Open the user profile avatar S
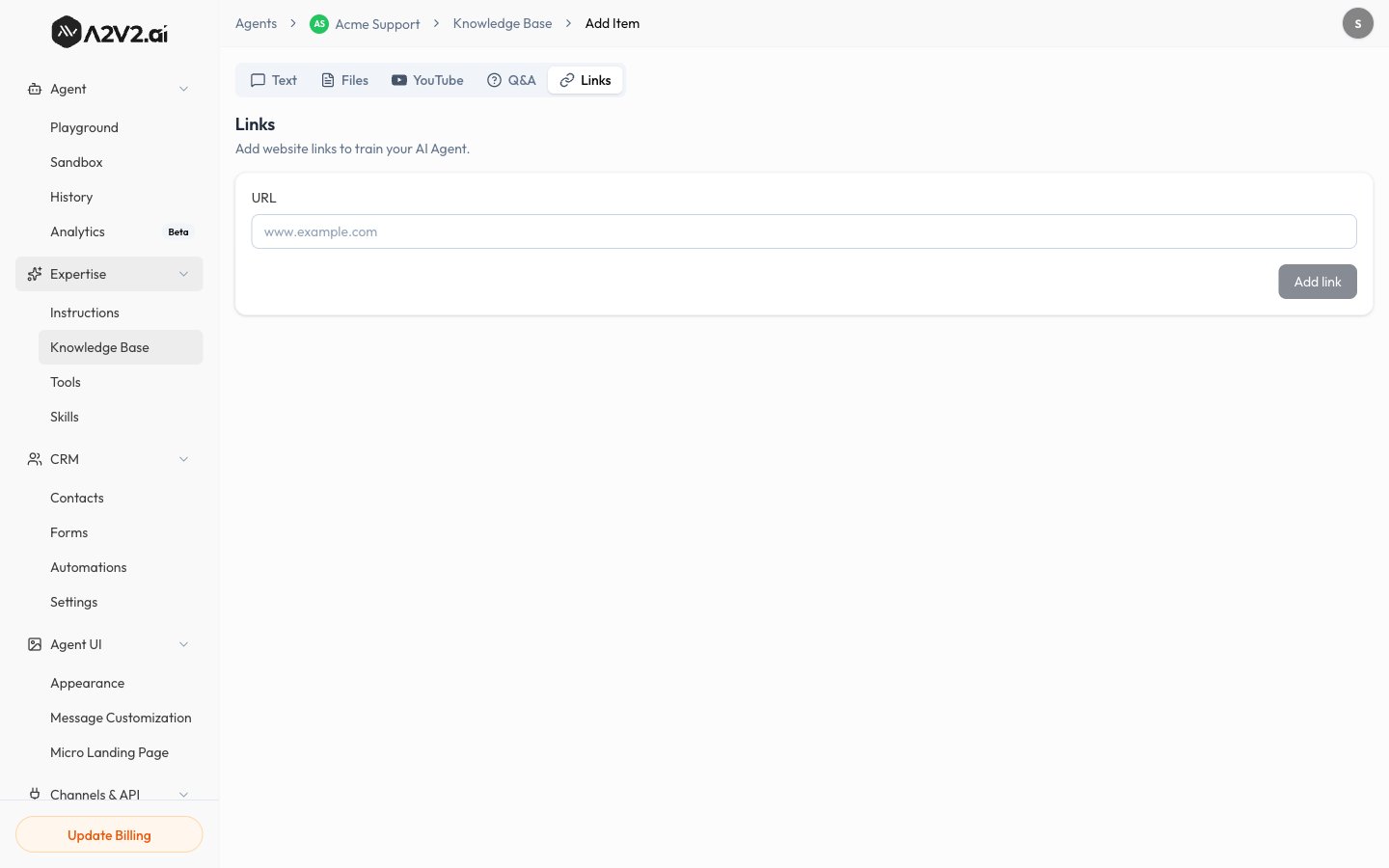Image resolution: width=1389 pixels, height=868 pixels. [x=1358, y=23]
